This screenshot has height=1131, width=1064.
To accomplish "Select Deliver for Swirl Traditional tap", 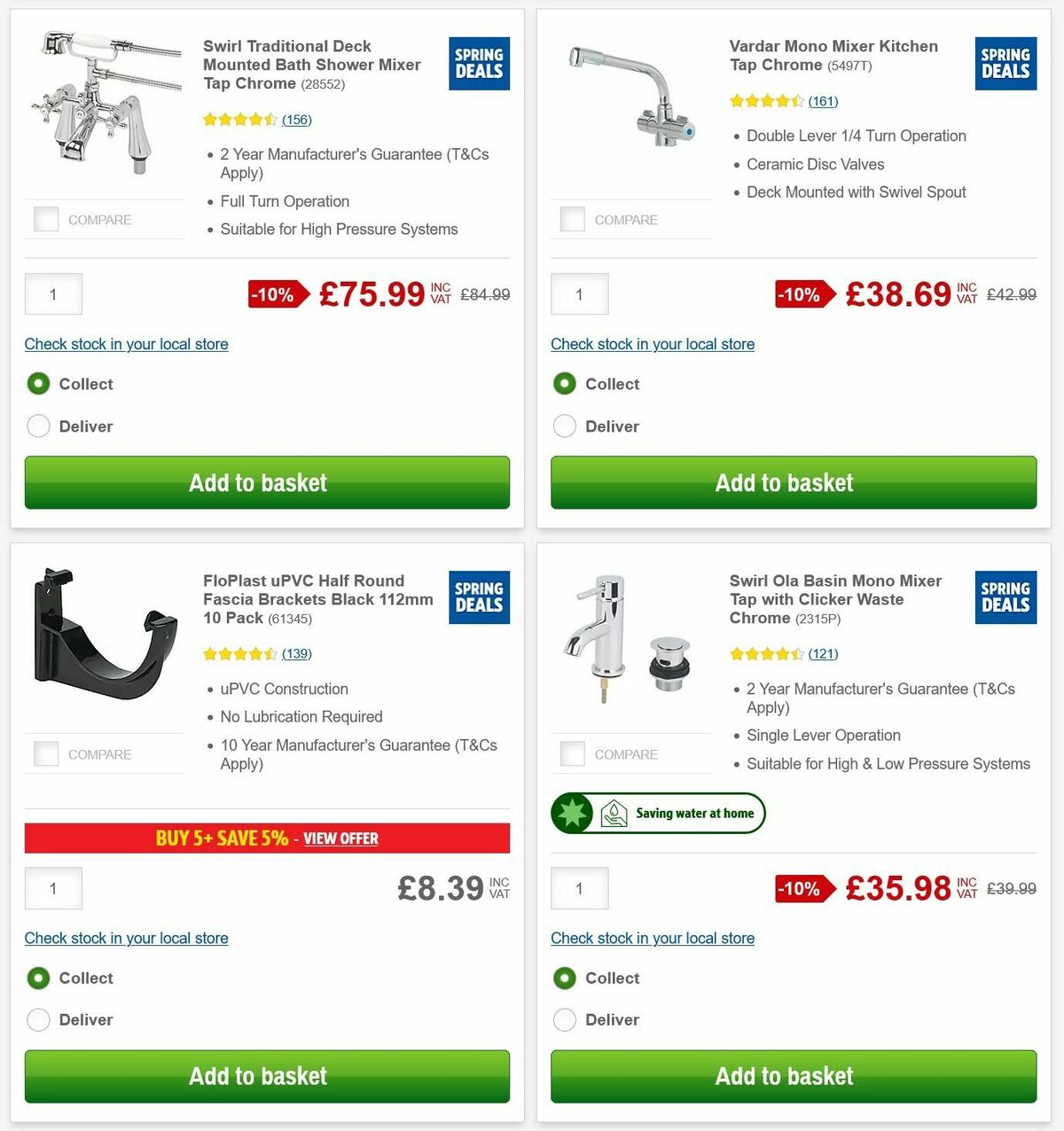I will click(38, 426).
